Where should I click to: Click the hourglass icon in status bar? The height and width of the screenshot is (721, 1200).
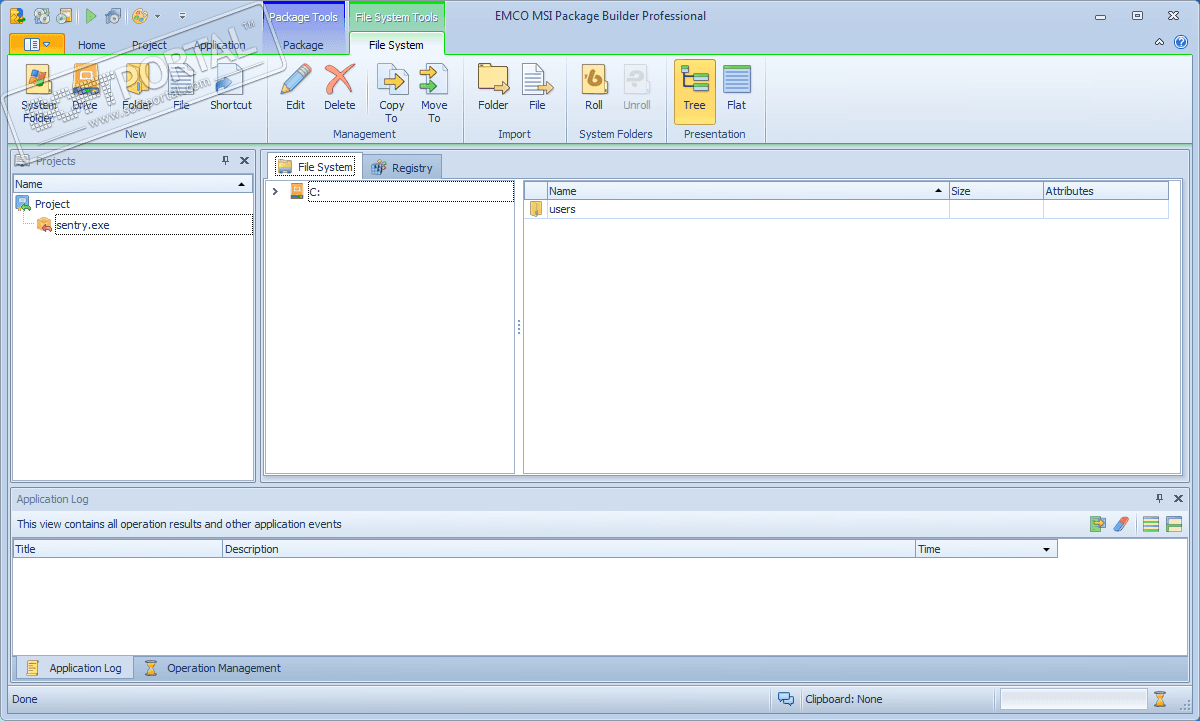[x=1160, y=699]
